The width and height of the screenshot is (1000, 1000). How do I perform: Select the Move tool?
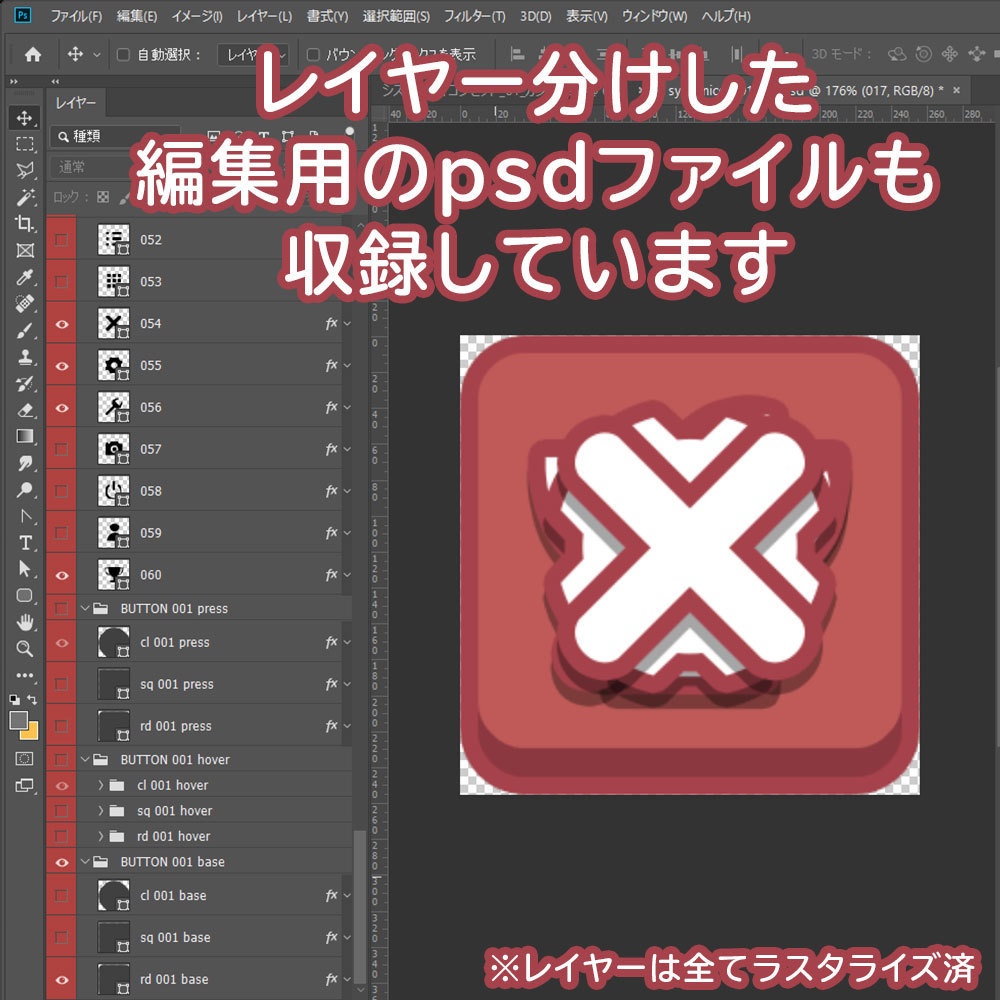point(25,118)
